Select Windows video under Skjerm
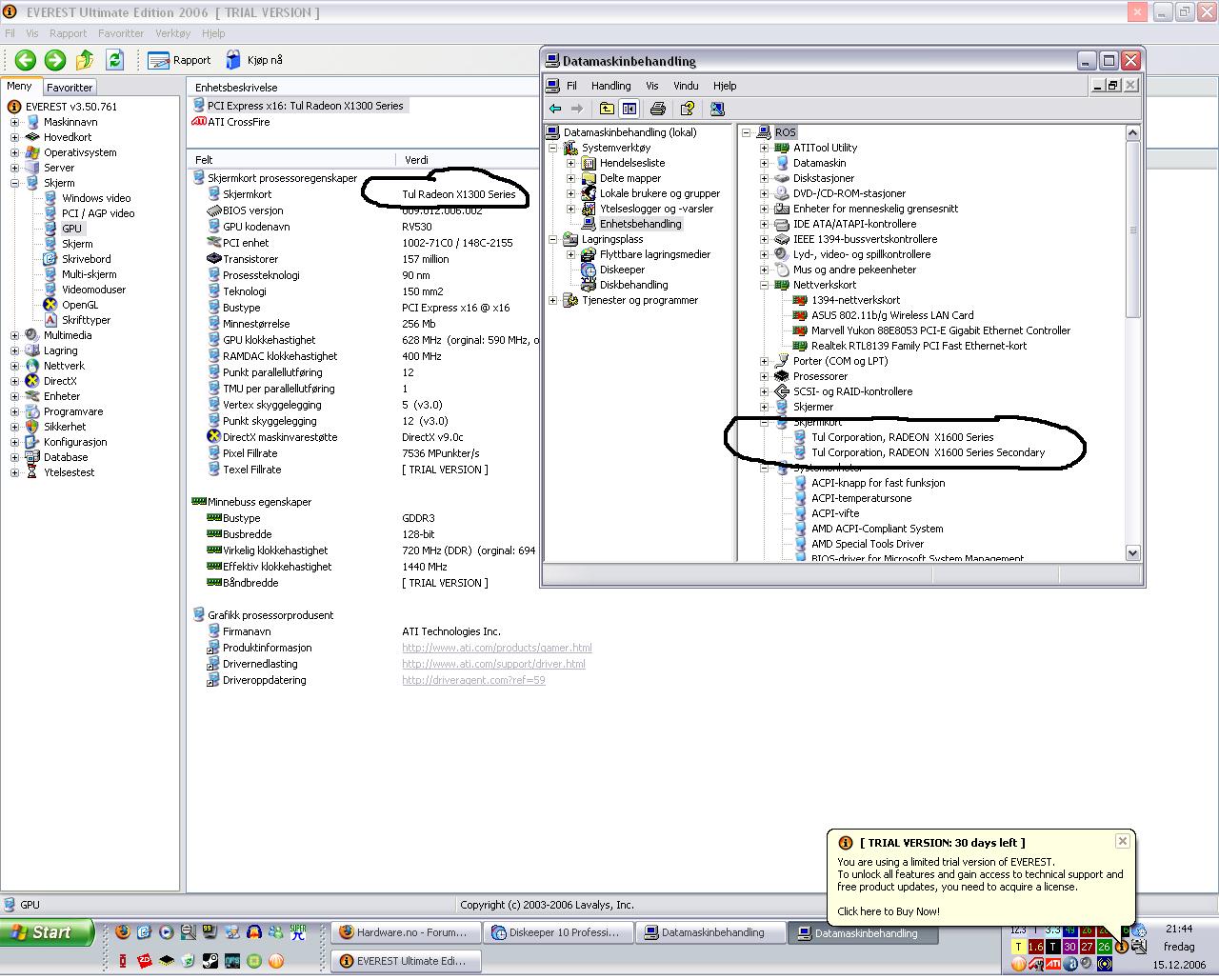1219x980 pixels. point(96,198)
